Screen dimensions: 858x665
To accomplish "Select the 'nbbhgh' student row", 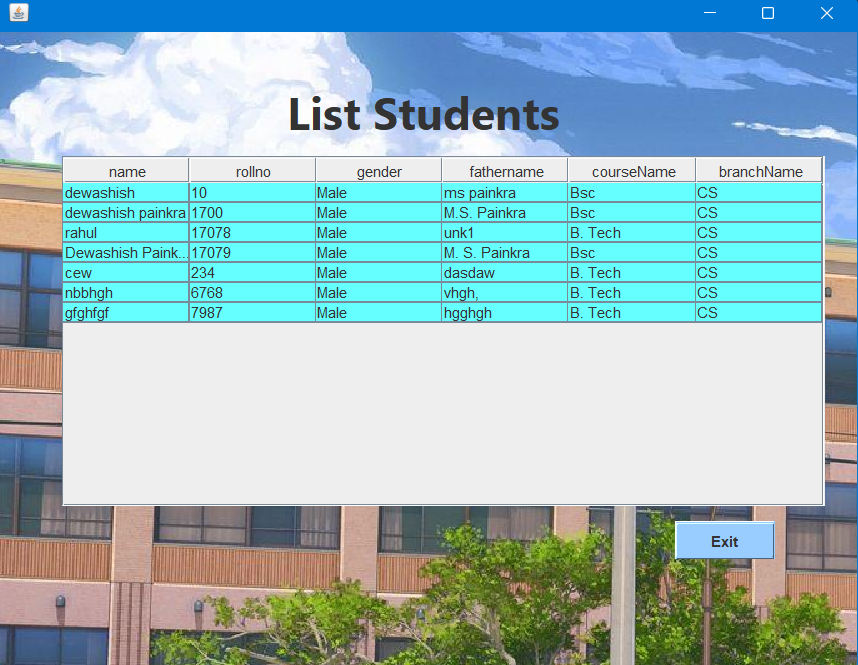I will [126, 292].
